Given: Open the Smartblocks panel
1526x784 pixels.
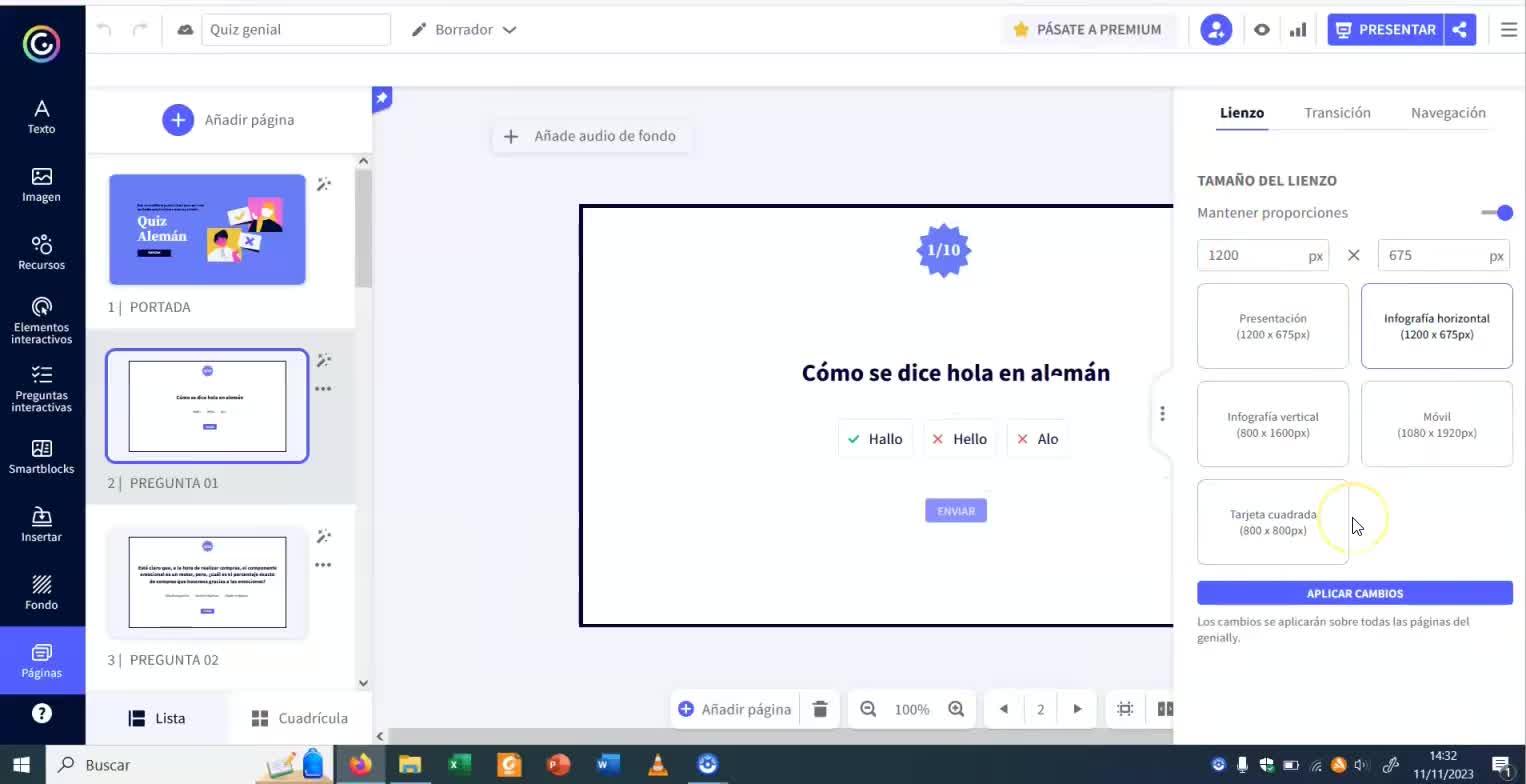Looking at the screenshot, I should pyautogui.click(x=42, y=457).
